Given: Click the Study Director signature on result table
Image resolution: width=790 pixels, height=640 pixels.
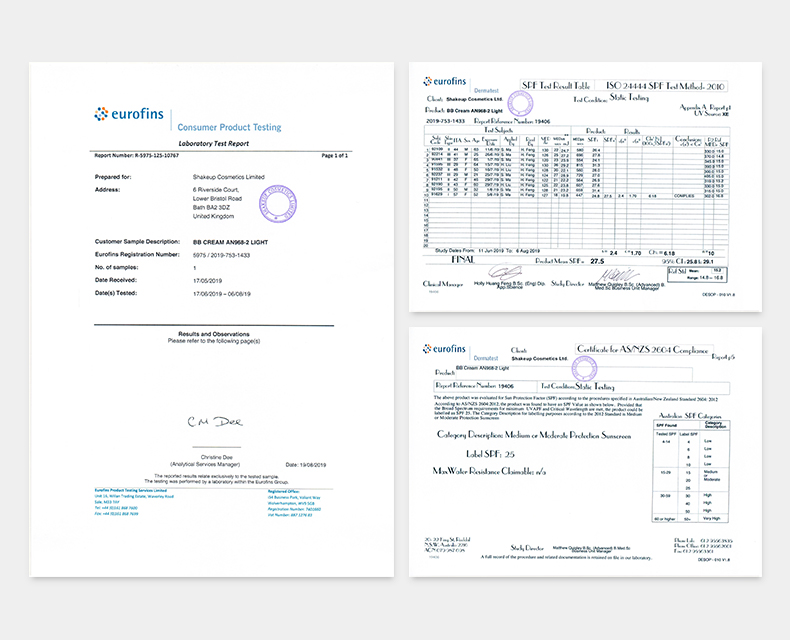Looking at the screenshot, I should point(617,276).
